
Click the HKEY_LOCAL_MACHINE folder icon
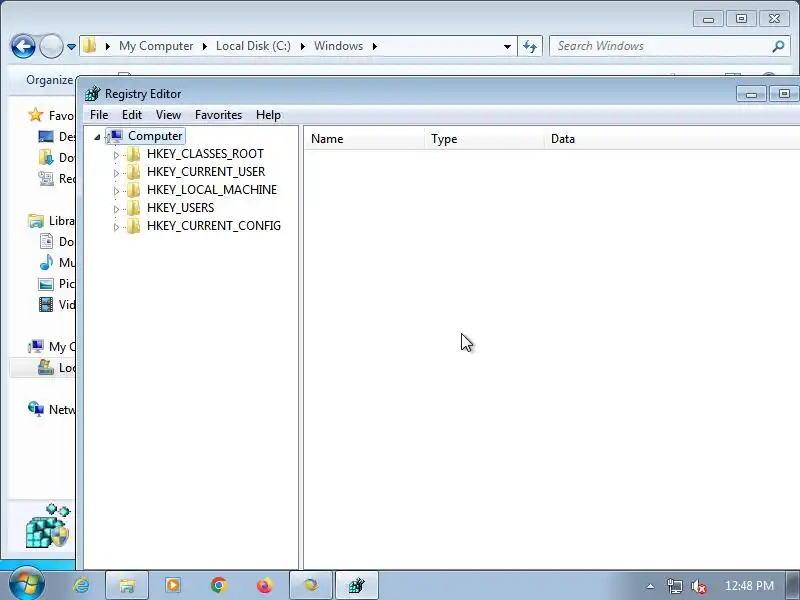pyautogui.click(x=134, y=190)
